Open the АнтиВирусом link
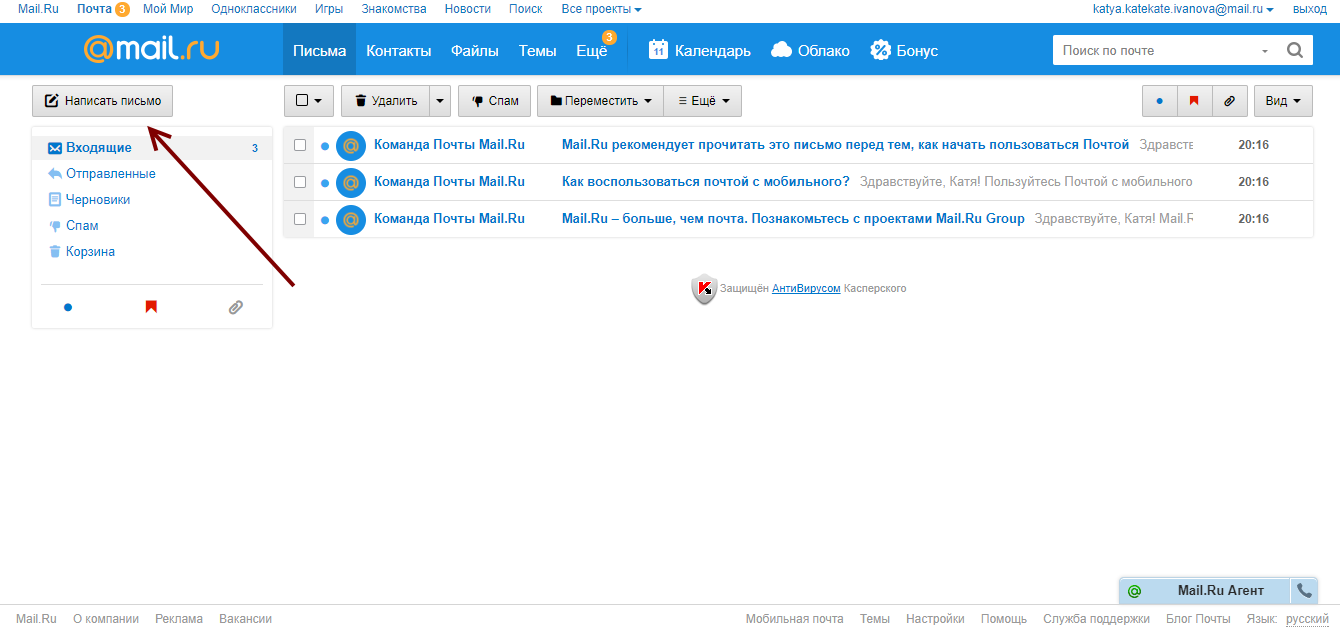This screenshot has height=628, width=1340. coord(806,288)
